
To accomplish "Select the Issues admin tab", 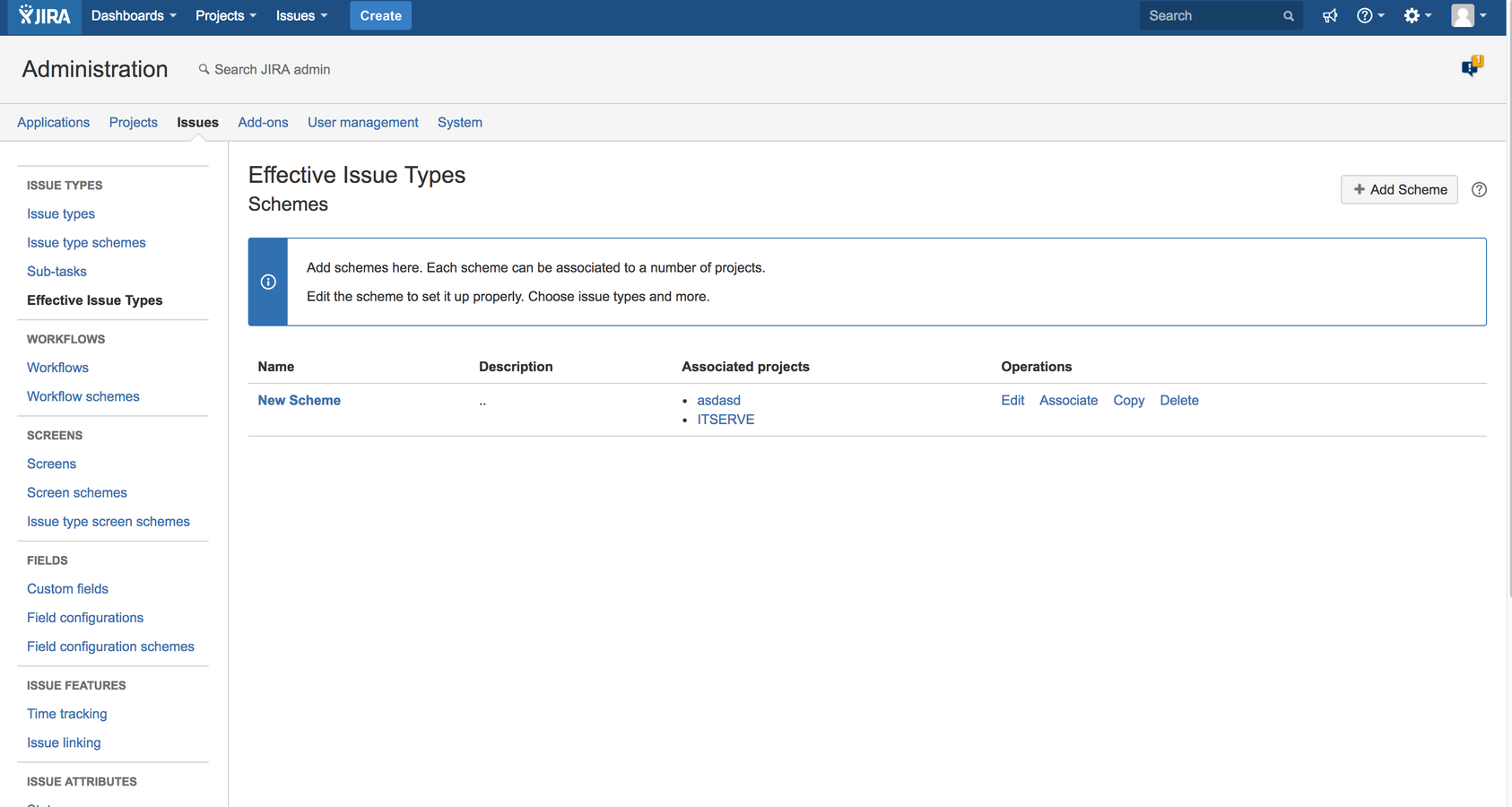I will pyautogui.click(x=197, y=122).
